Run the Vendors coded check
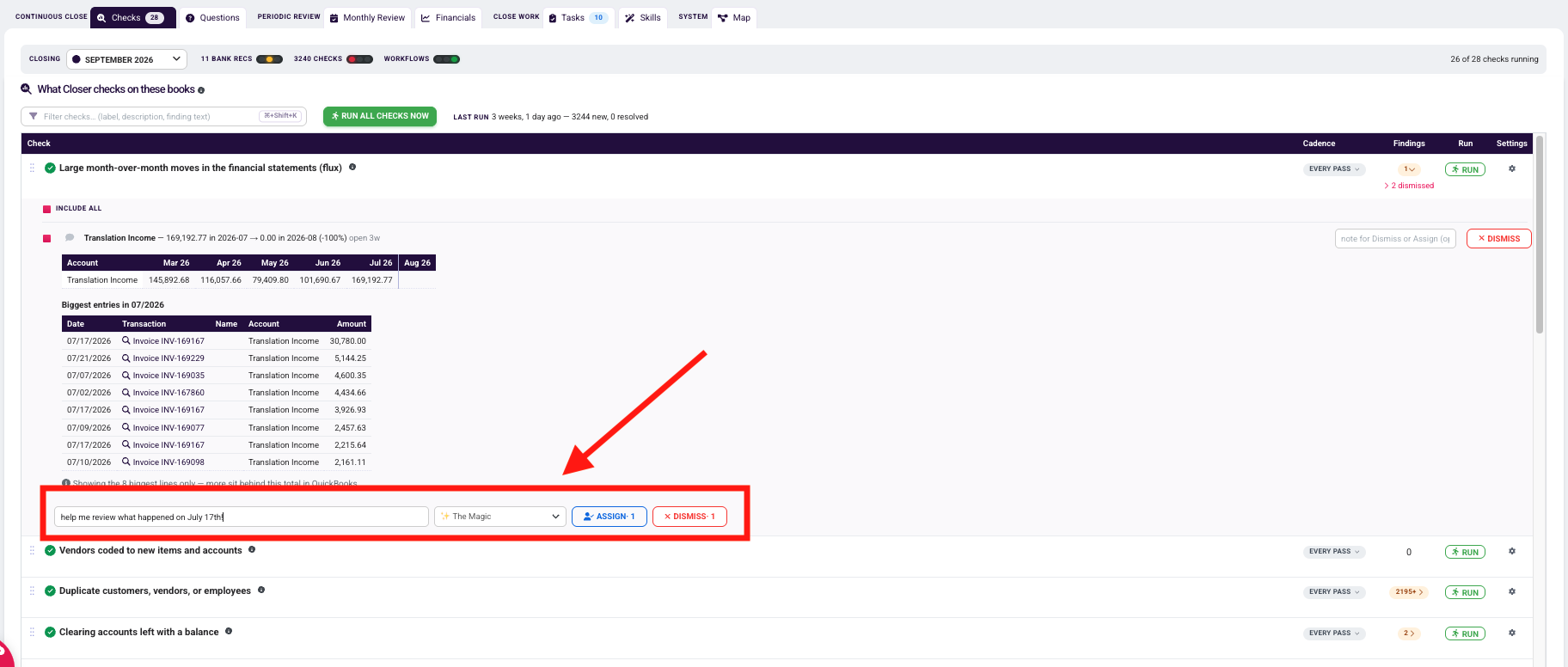 pos(1465,552)
